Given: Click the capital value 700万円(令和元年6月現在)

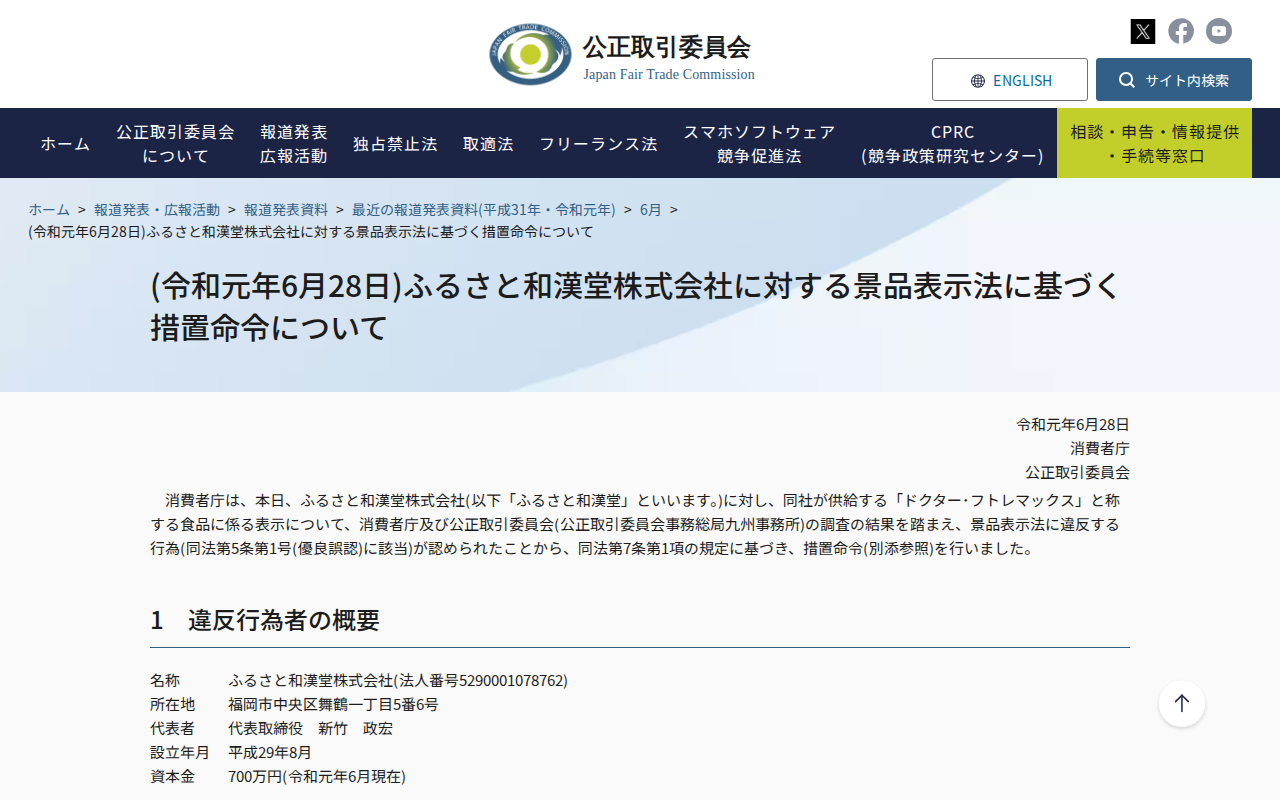Looking at the screenshot, I should [x=317, y=777].
